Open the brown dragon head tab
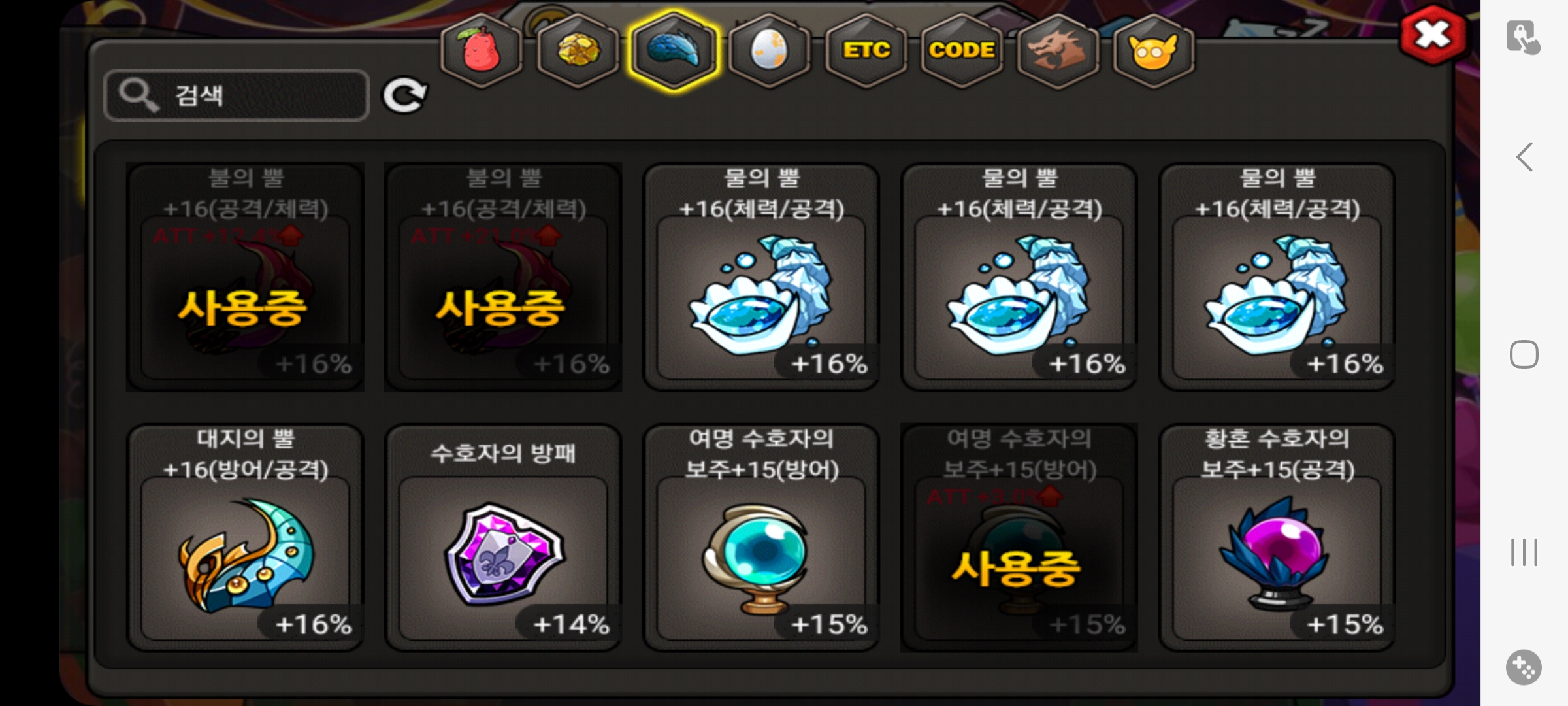This screenshot has width=1568, height=706. (x=1058, y=50)
